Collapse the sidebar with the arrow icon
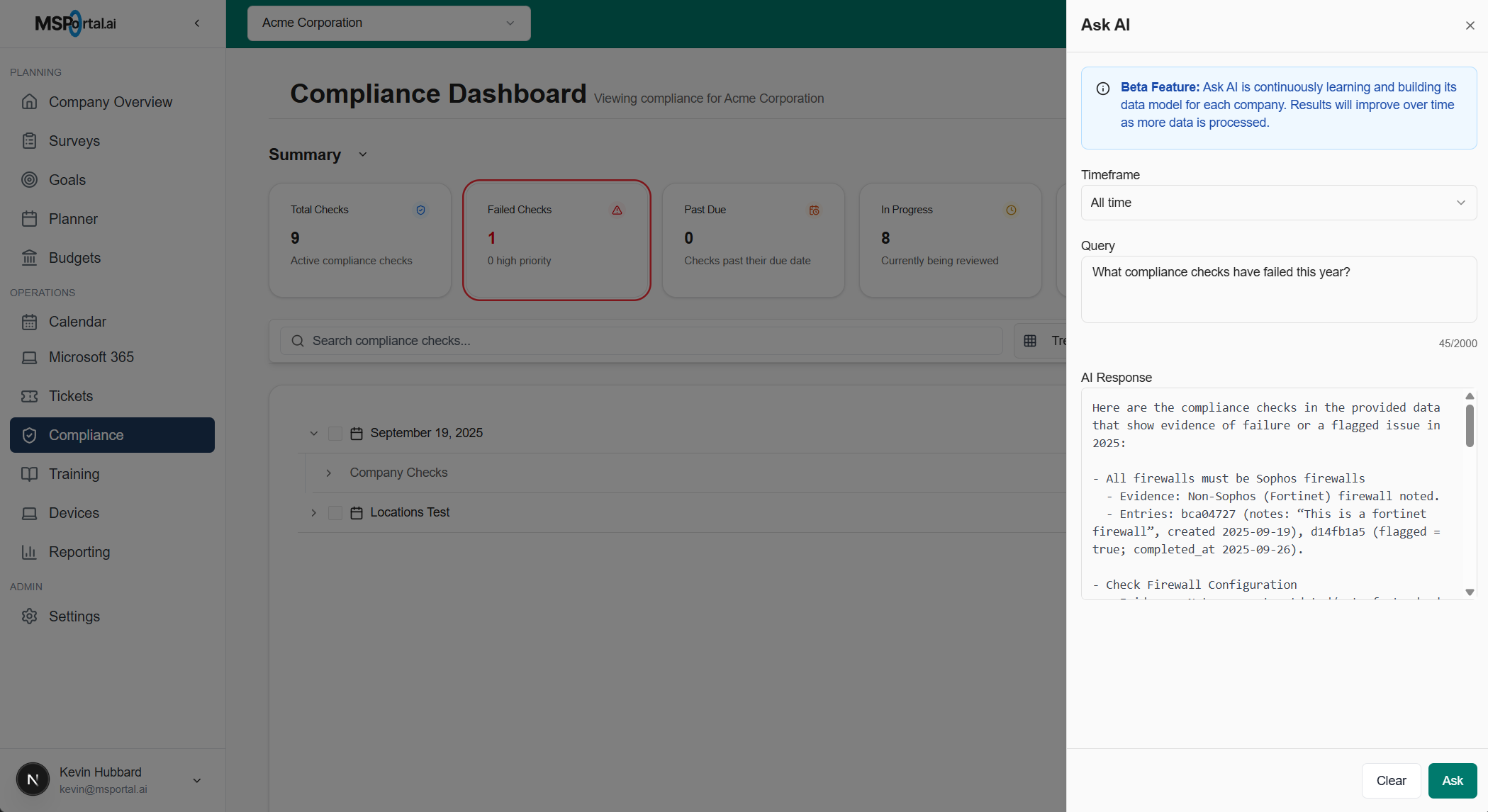 point(197,23)
